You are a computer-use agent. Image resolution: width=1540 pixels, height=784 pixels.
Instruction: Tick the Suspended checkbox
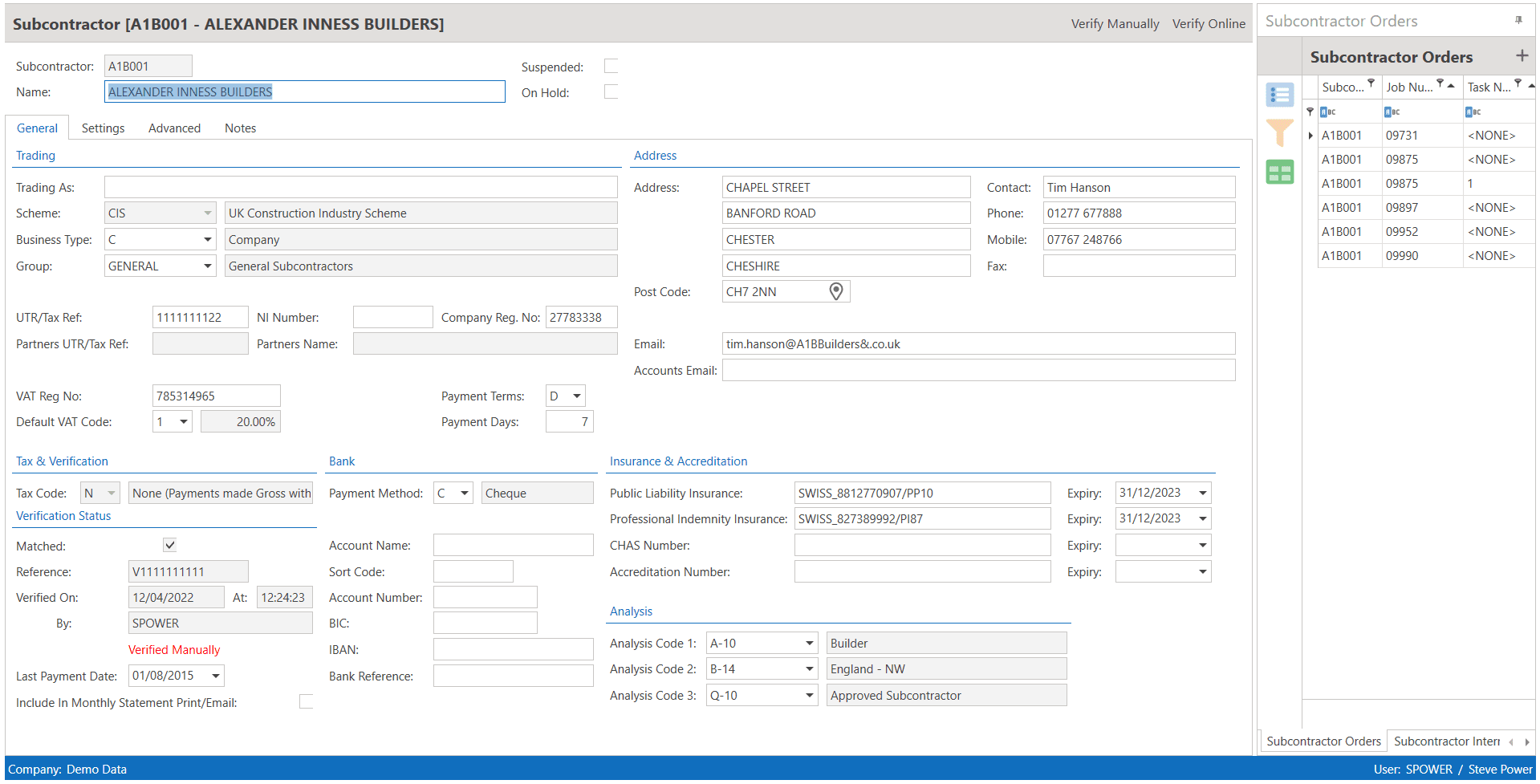611,66
